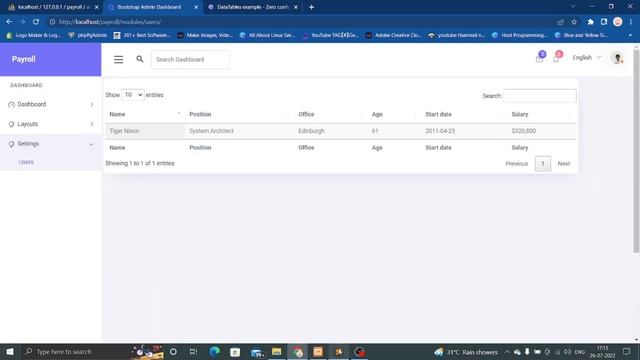Screen dimensions: 640x360
Task: Open the clock and date in system tray
Action: (x=602, y=352)
